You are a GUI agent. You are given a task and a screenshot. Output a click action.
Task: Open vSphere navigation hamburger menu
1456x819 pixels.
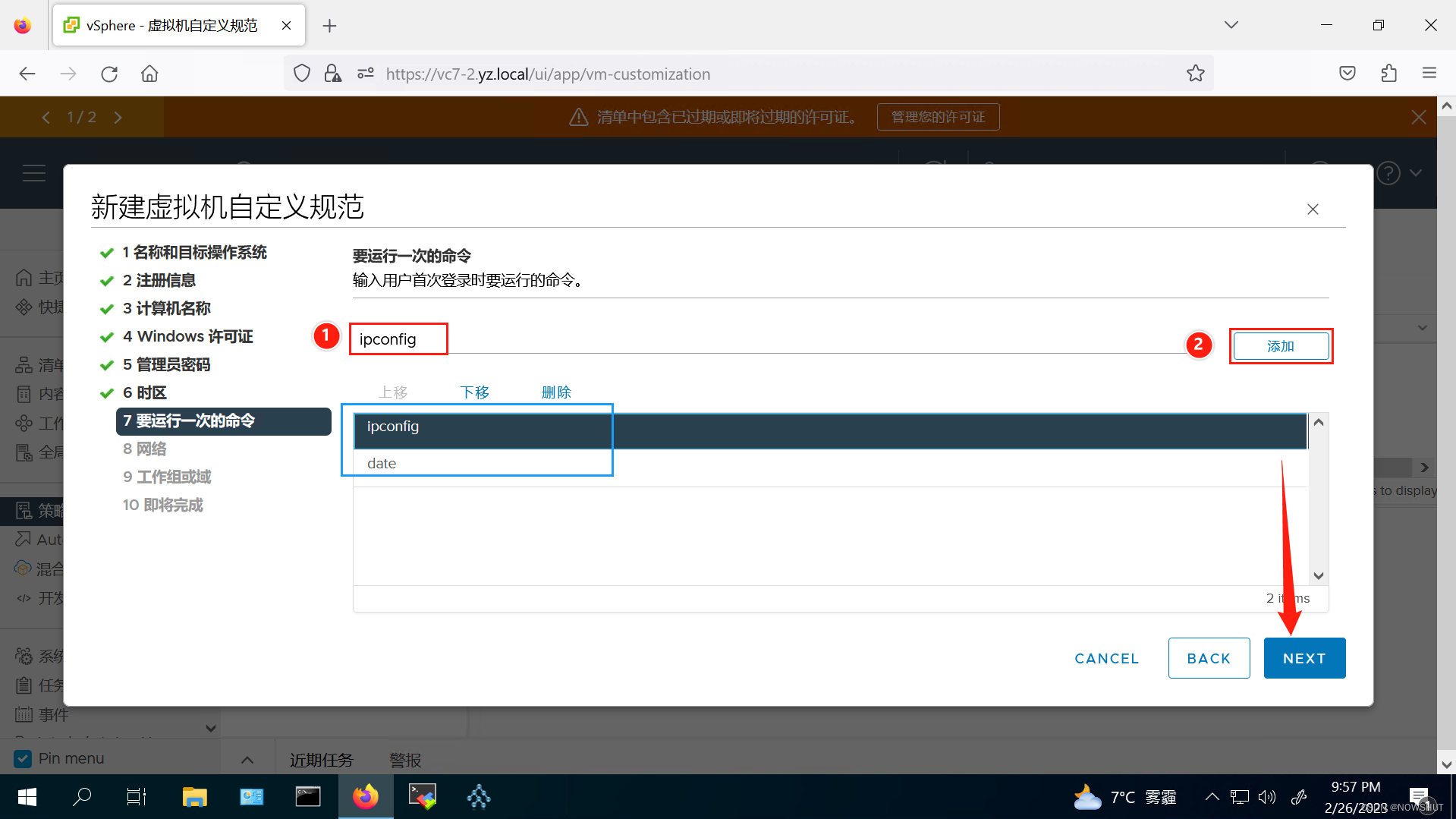coord(34,173)
